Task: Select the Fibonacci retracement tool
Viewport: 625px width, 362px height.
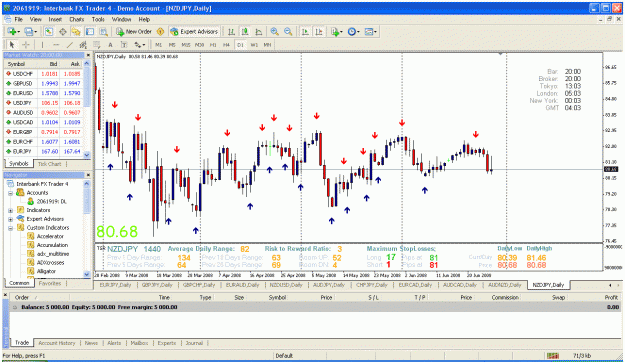Action: point(96,45)
